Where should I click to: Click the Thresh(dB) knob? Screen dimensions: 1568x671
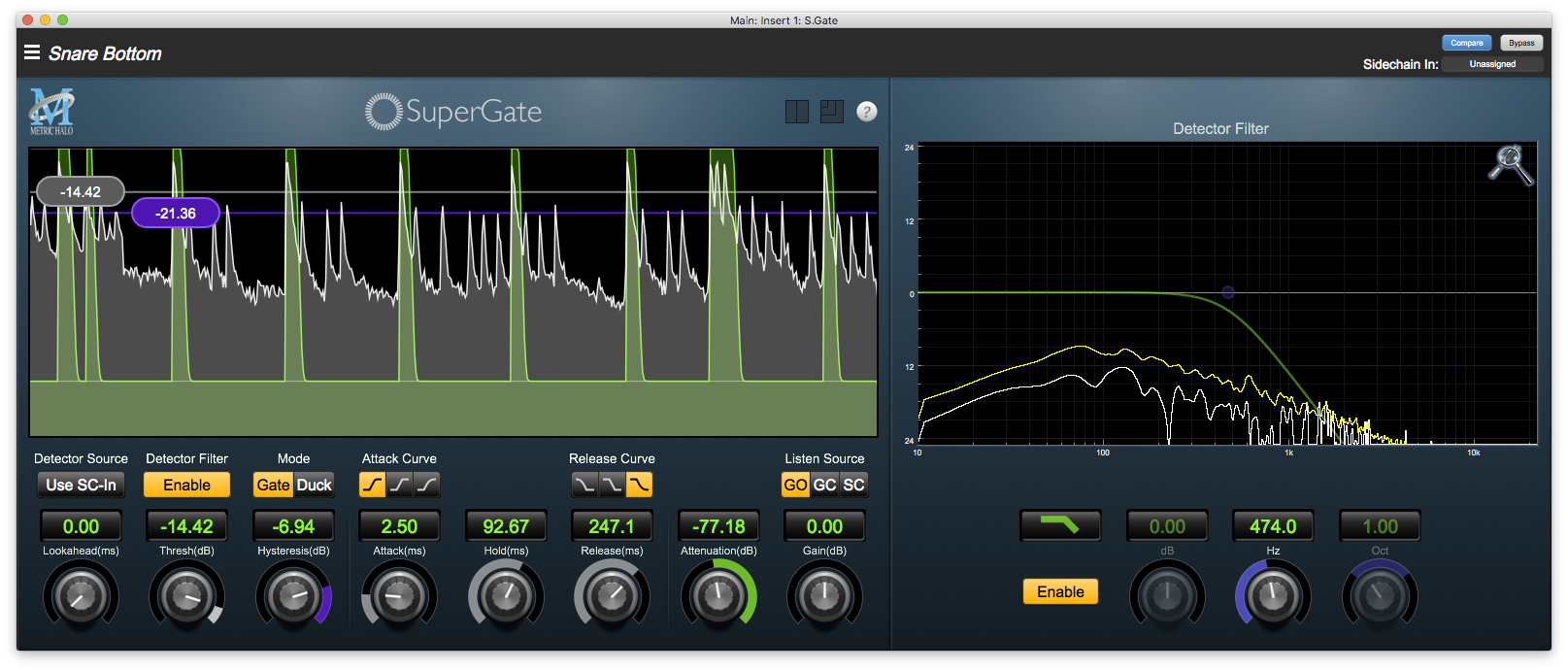coord(186,596)
